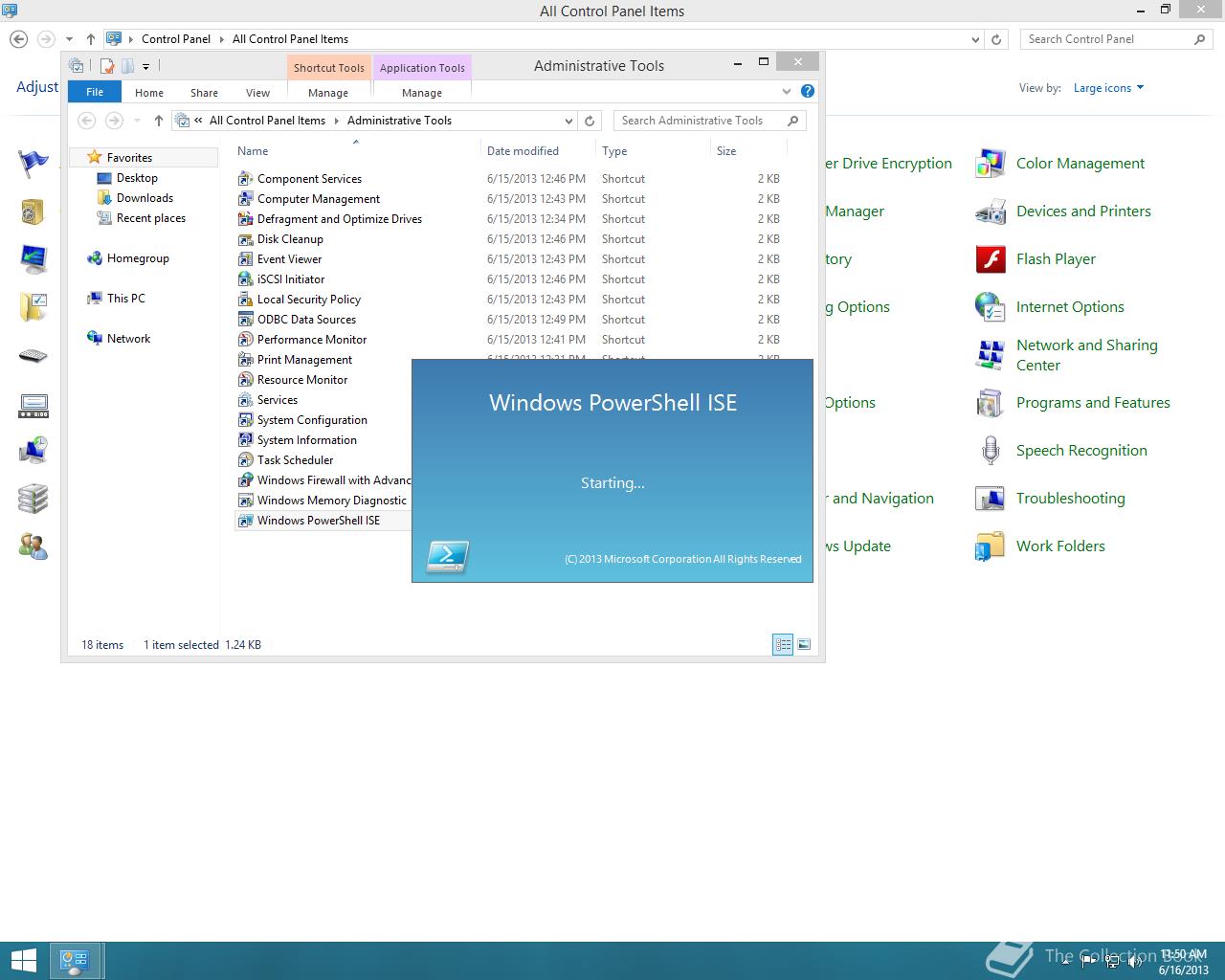Viewport: 1225px width, 980px height.
Task: Select This PC in navigation pane
Action: point(125,299)
